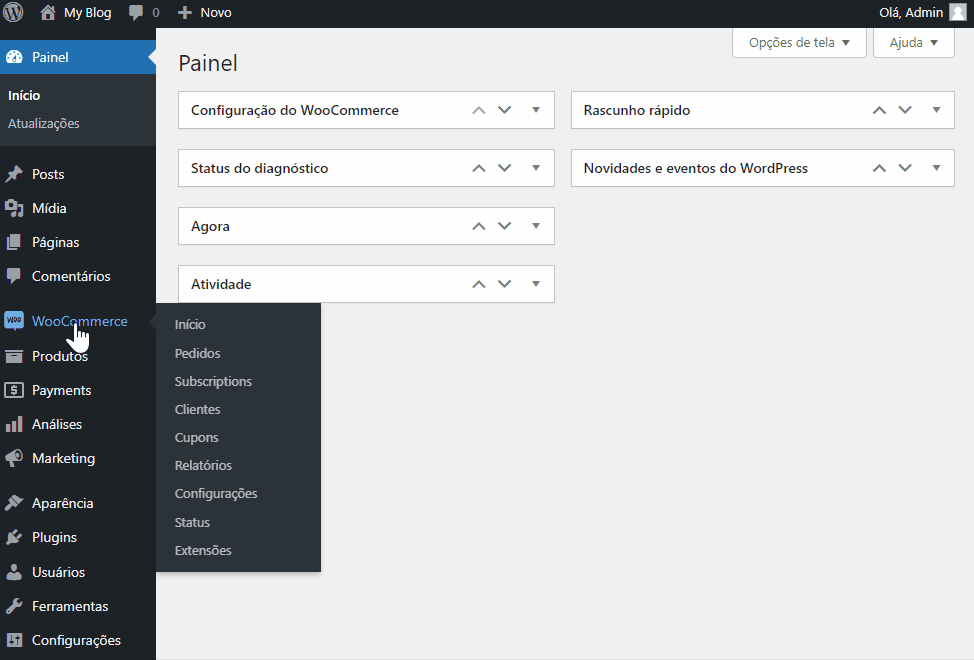
Task: Move Atividade widget down
Action: click(x=504, y=284)
